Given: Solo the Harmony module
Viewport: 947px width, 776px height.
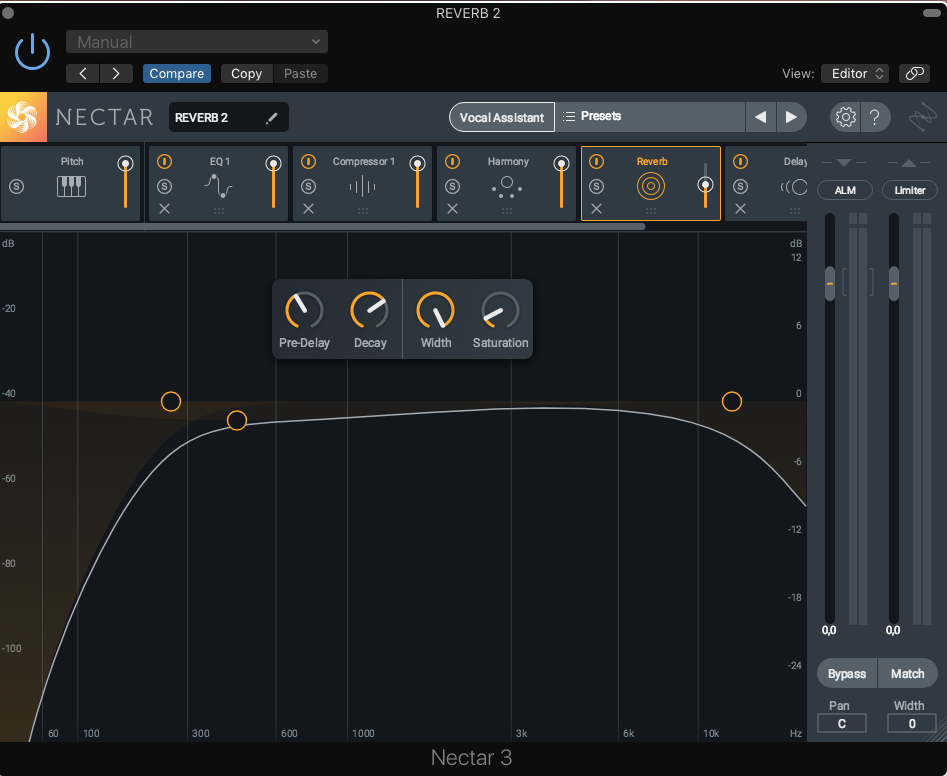Looking at the screenshot, I should pos(452,187).
